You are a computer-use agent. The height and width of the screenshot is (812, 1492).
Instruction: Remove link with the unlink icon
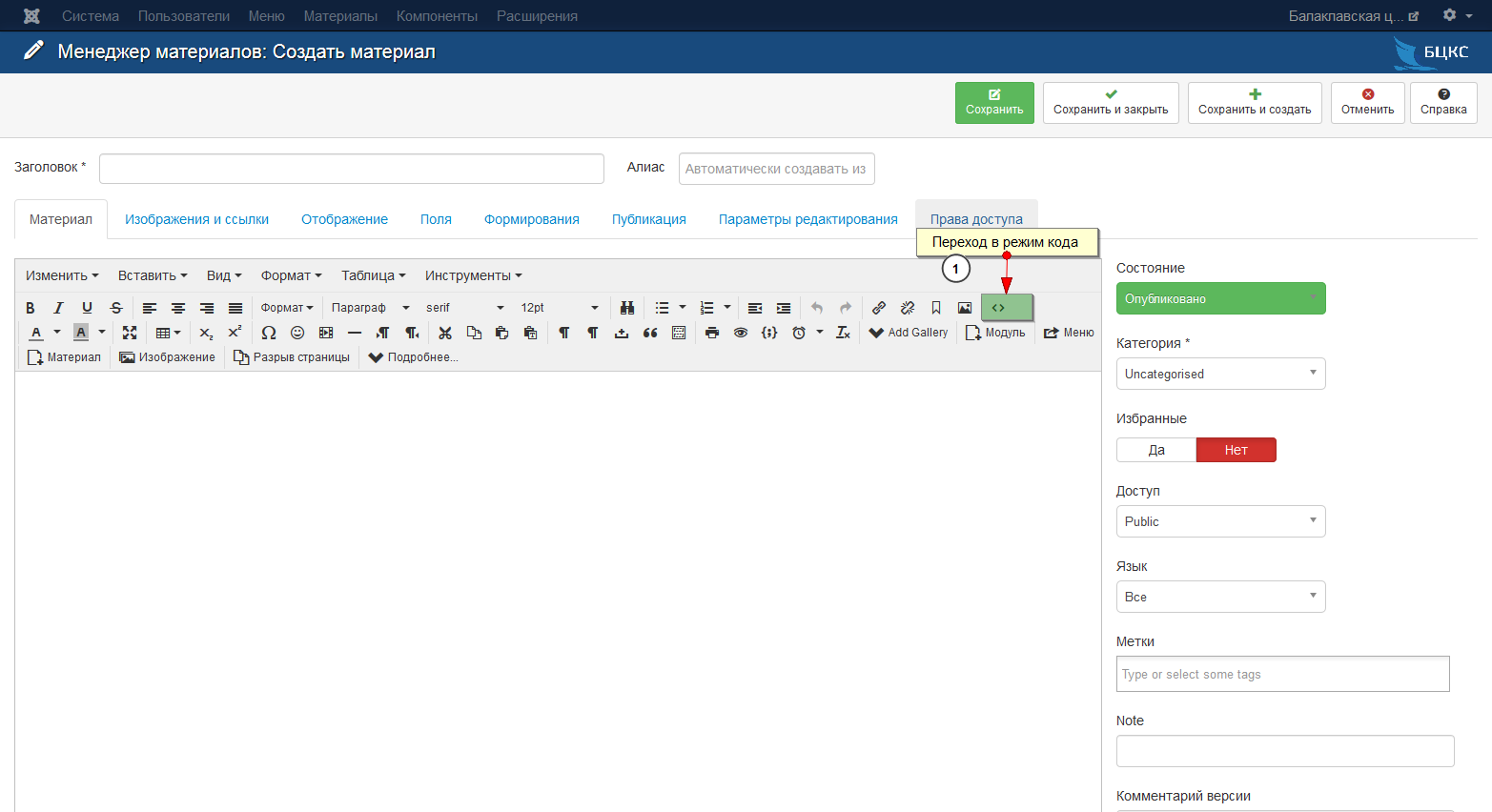pyautogui.click(x=908, y=308)
